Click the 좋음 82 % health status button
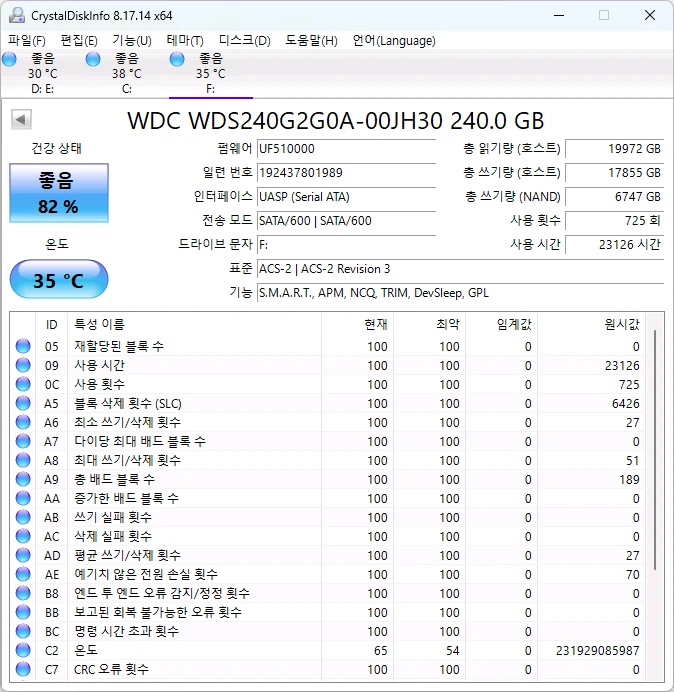Viewport: 674px width, 692px height. pos(59,193)
